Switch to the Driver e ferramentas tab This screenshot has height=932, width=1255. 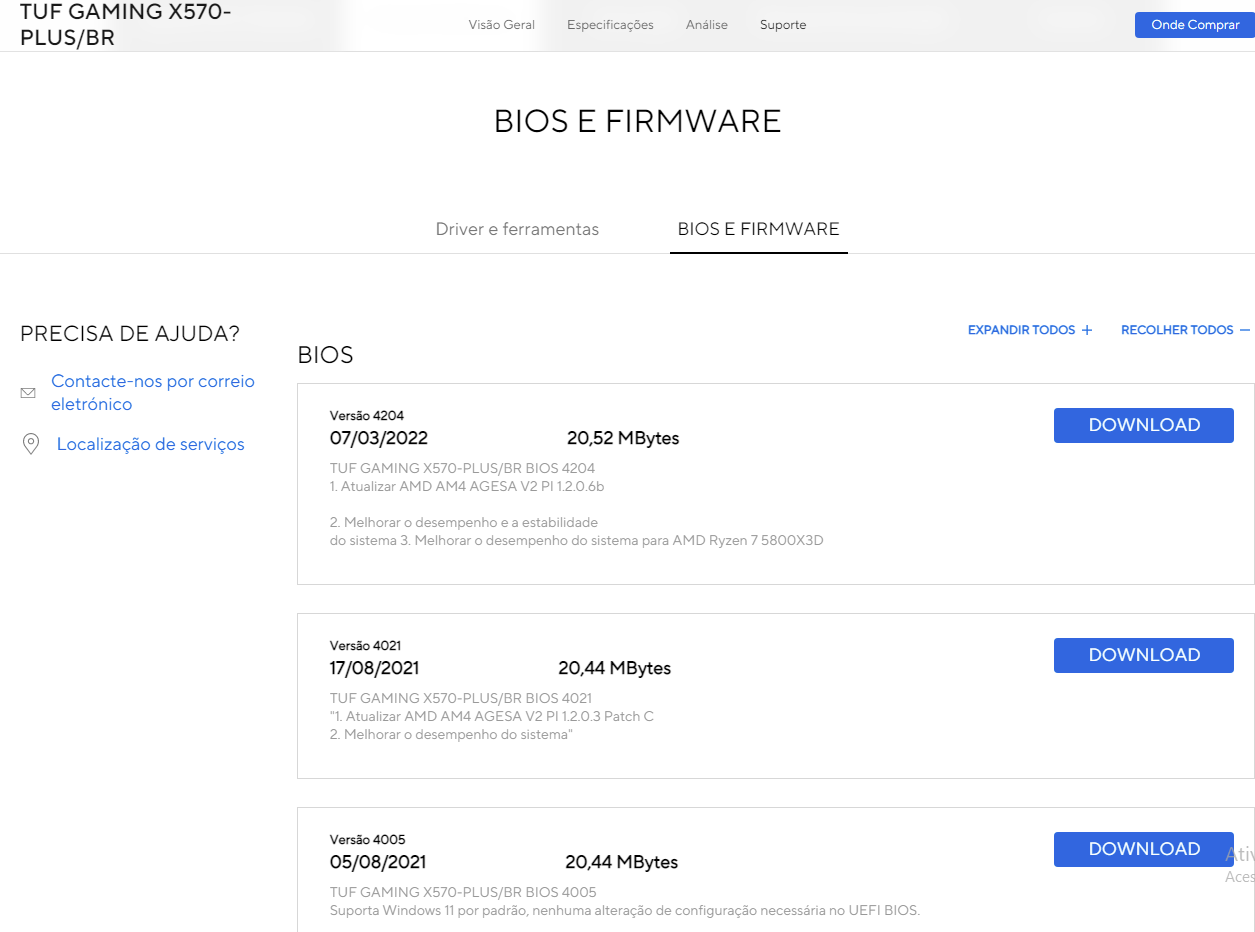tap(517, 229)
